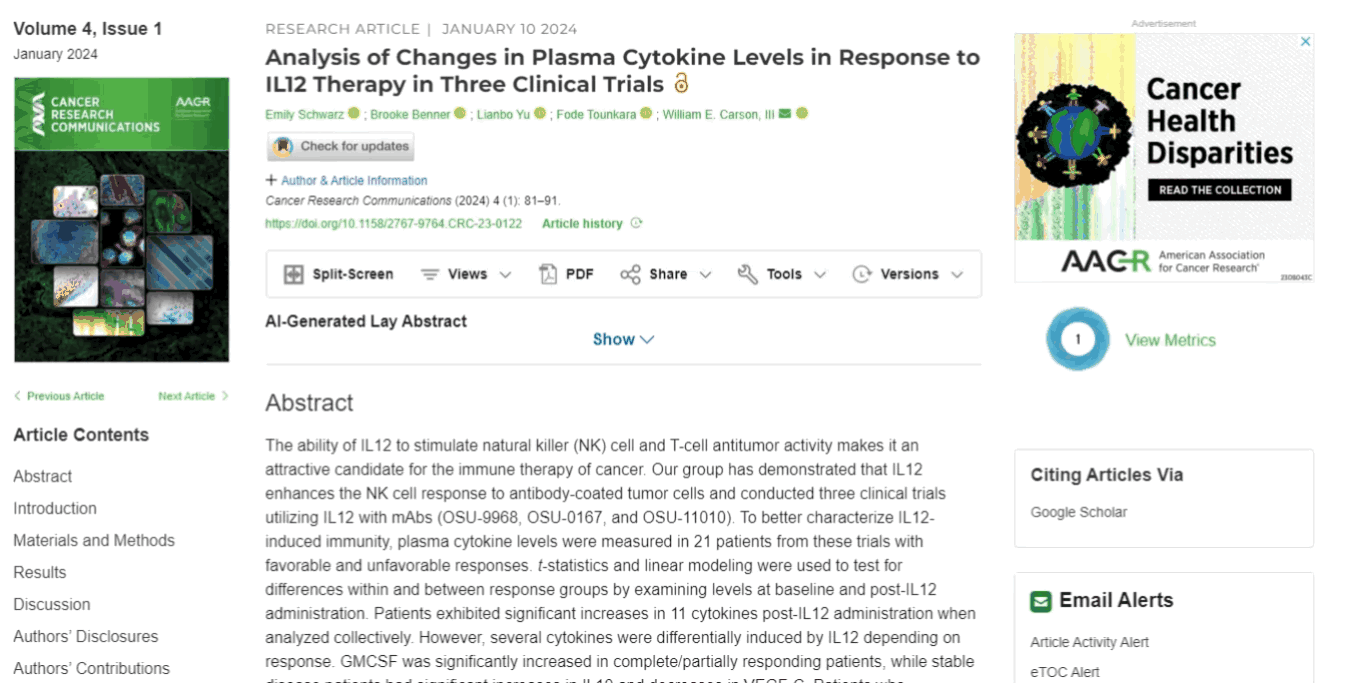The width and height of the screenshot is (1364, 683).
Task: Open the article DOI link
Action: (393, 224)
